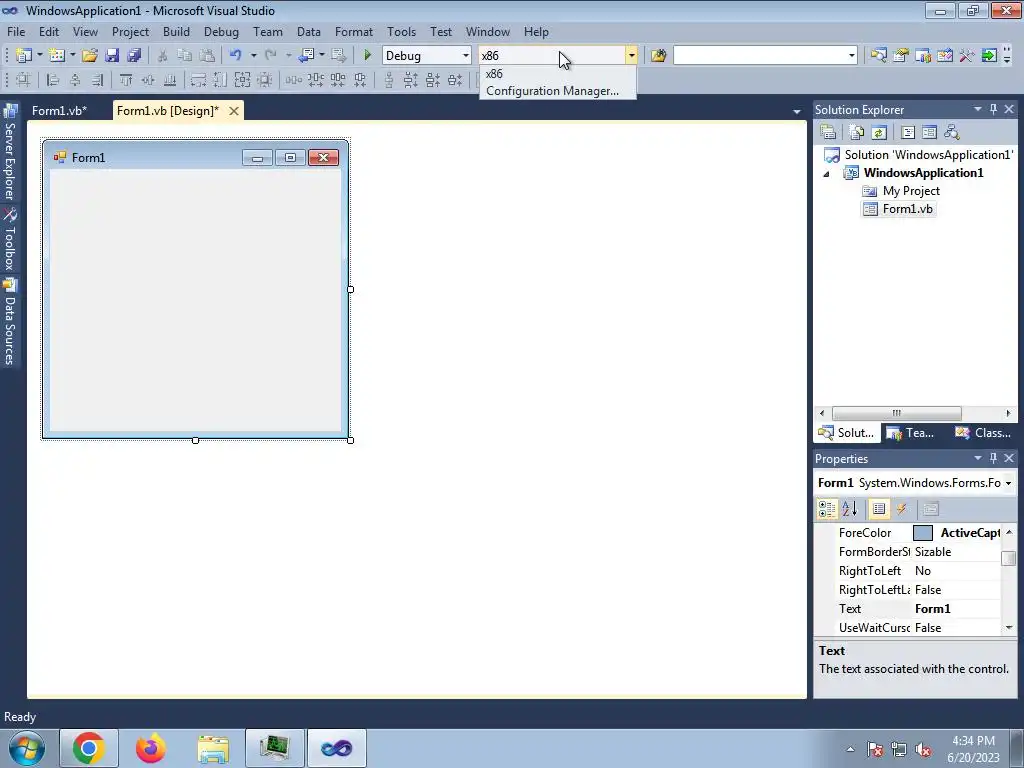The image size is (1024, 768).
Task: Open the New Project dropdown arrow
Action: [39, 56]
